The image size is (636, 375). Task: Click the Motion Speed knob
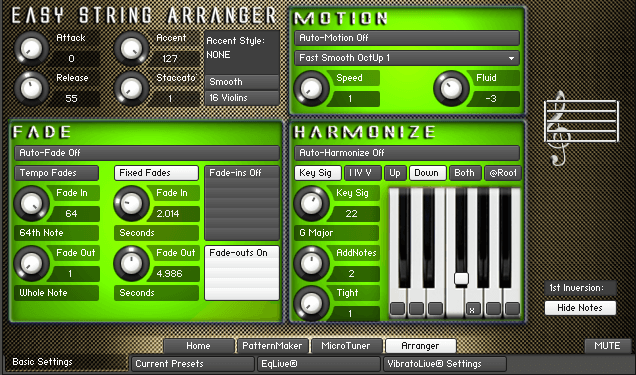point(311,88)
